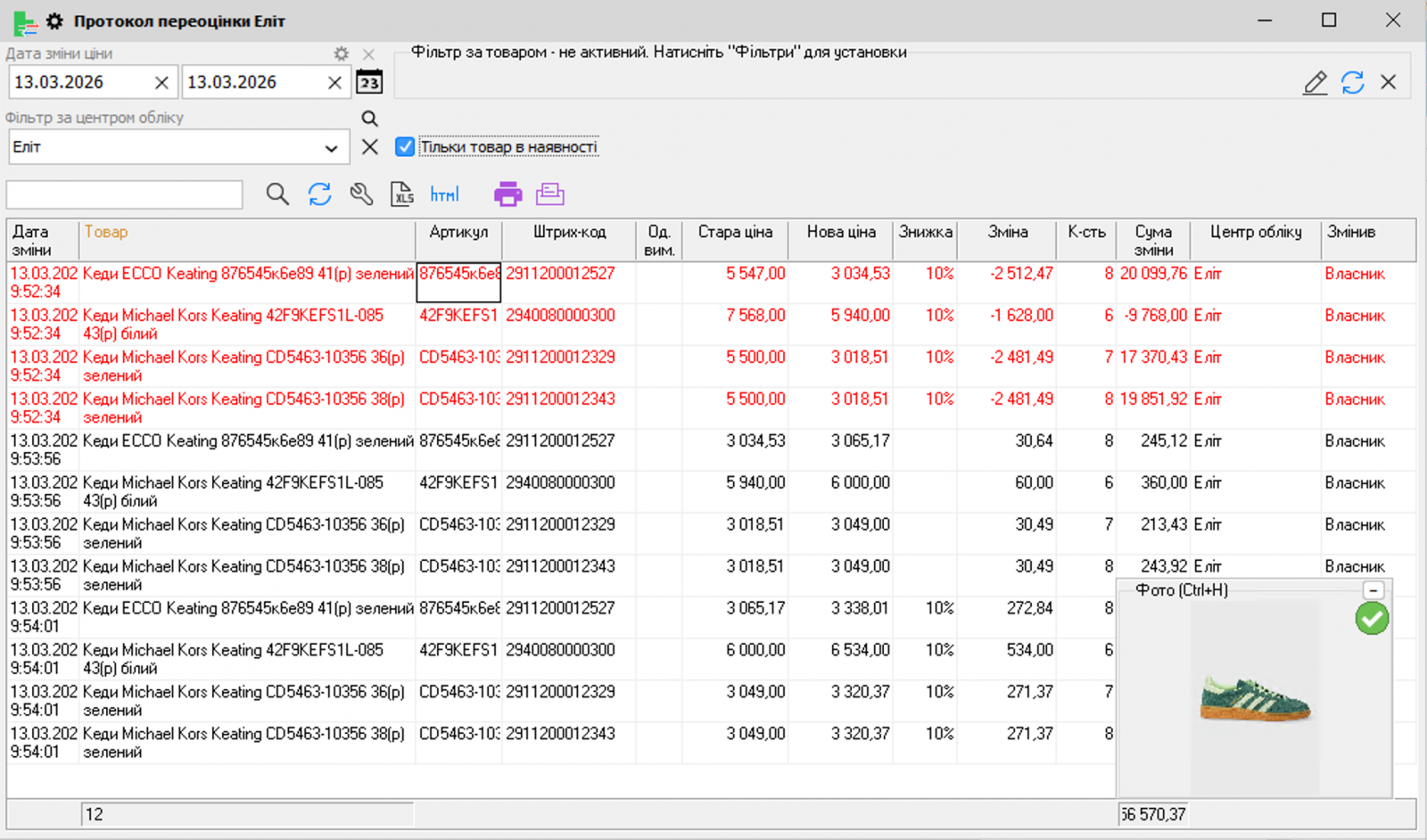Click the sneaker photo thumbnail

1254,700
